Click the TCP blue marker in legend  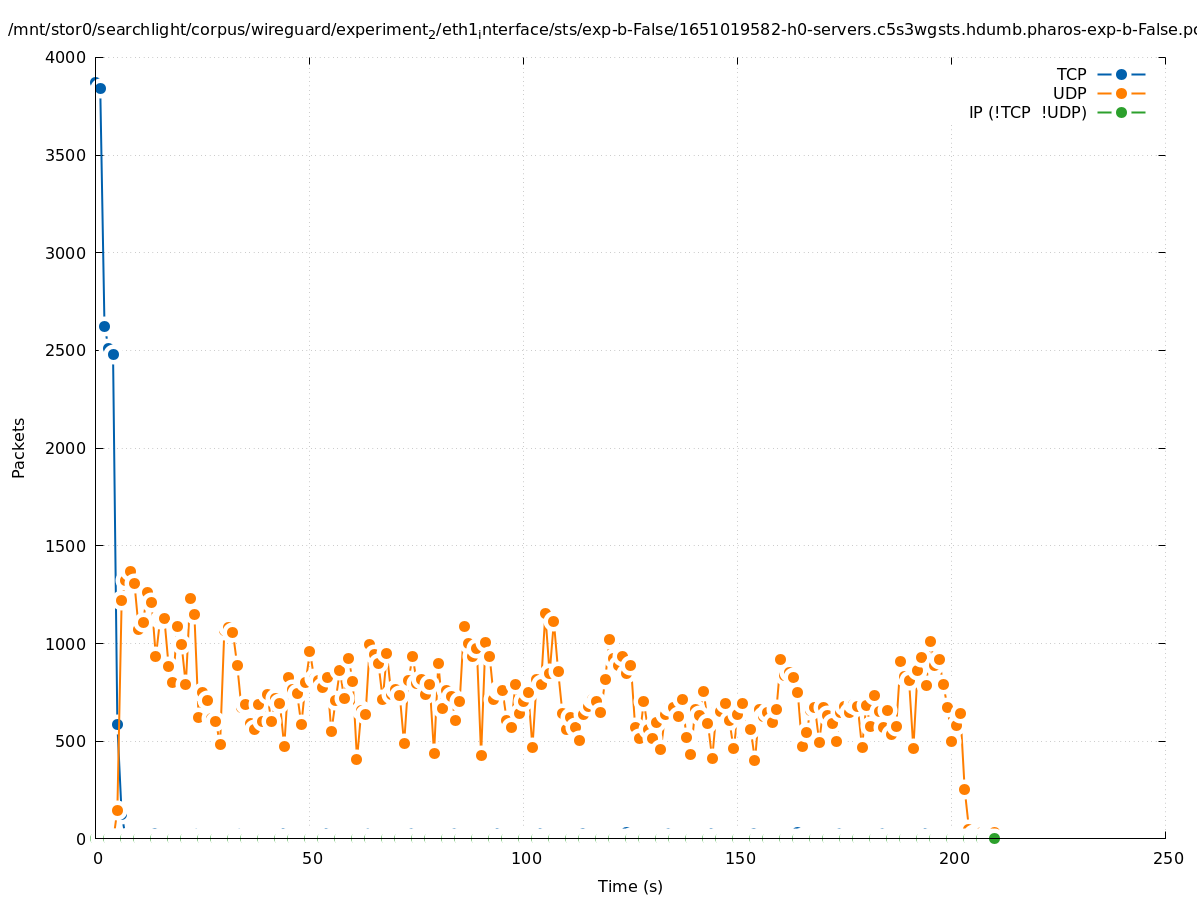point(1121,74)
